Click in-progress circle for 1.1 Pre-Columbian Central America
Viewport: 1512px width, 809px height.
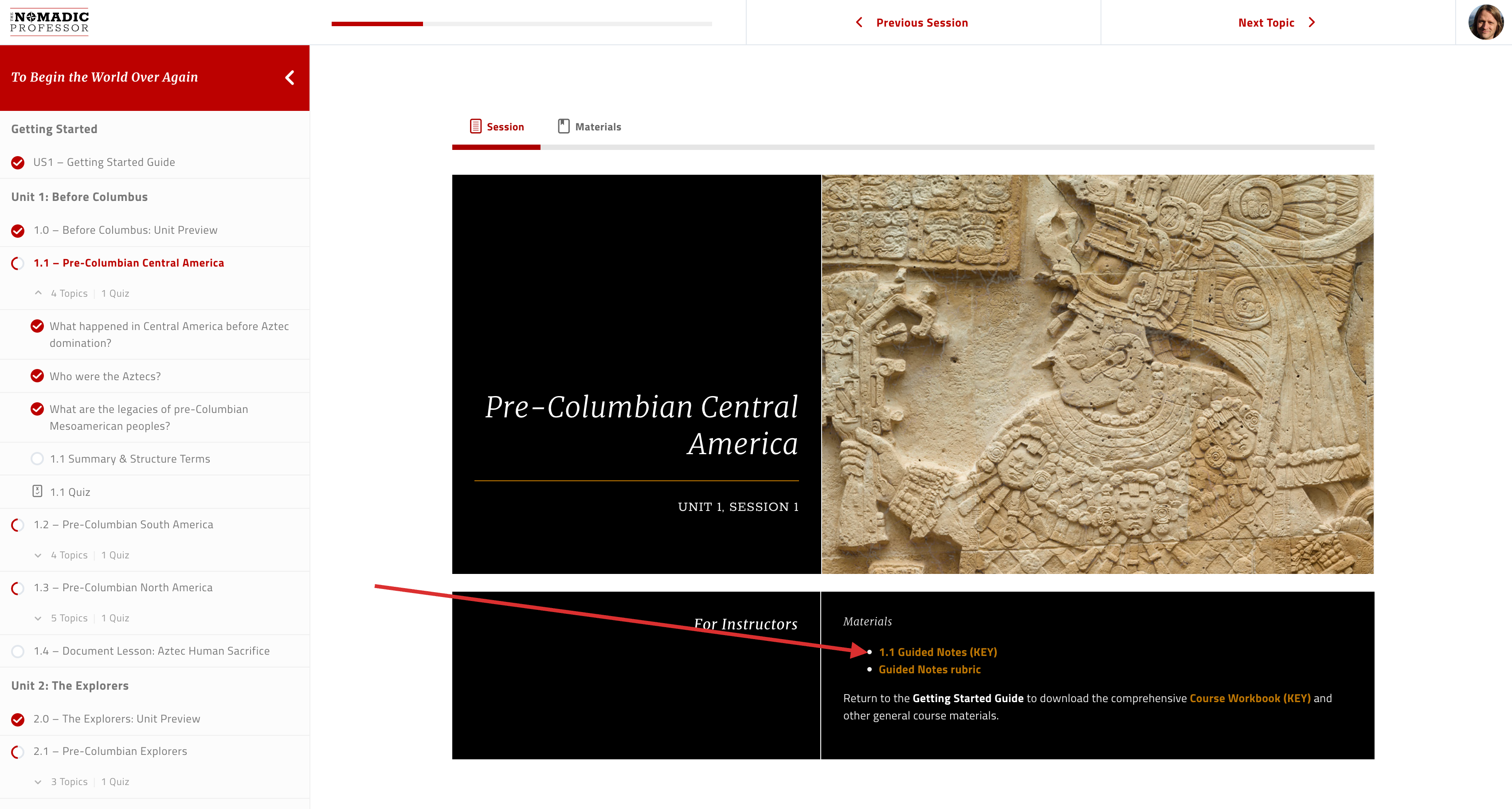click(18, 263)
